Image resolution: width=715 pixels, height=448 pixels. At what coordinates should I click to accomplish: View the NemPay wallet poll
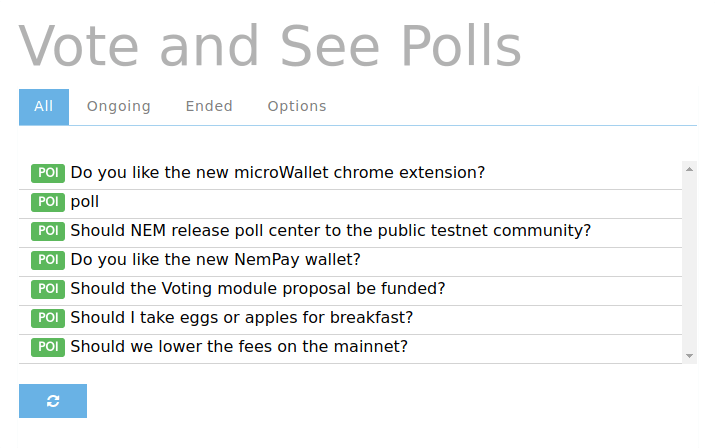tap(215, 260)
